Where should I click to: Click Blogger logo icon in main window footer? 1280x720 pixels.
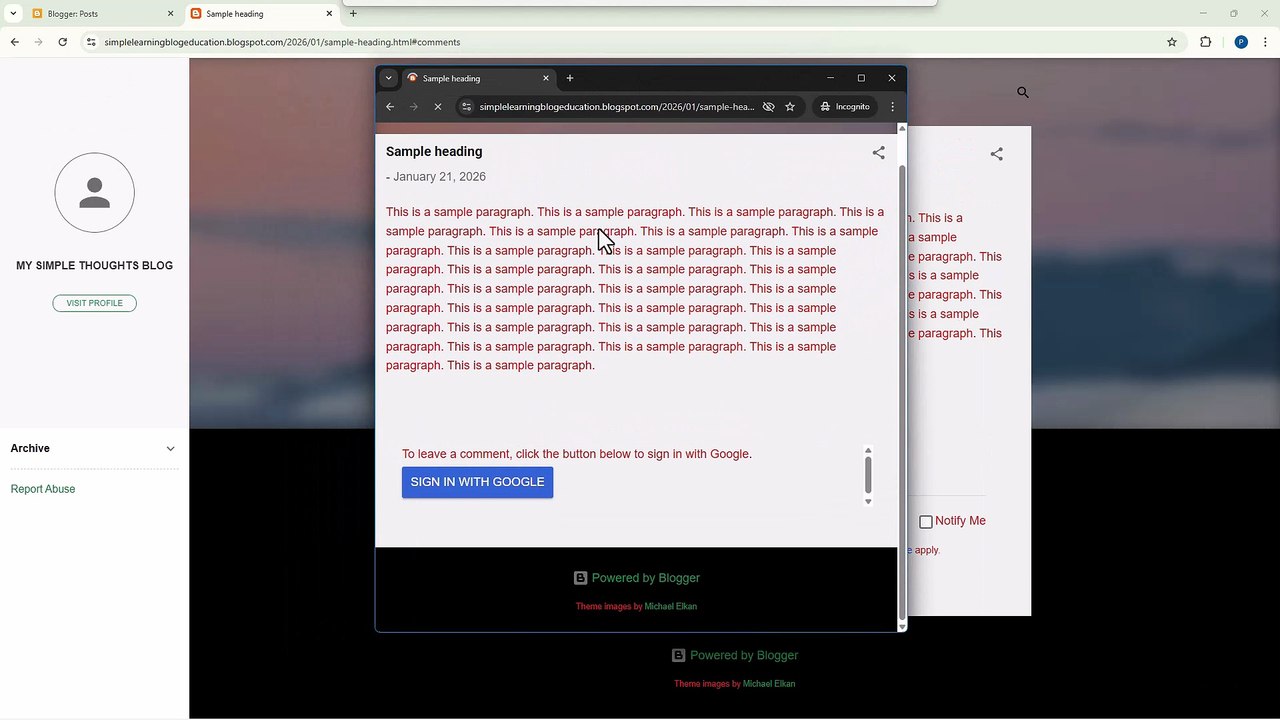(678, 656)
